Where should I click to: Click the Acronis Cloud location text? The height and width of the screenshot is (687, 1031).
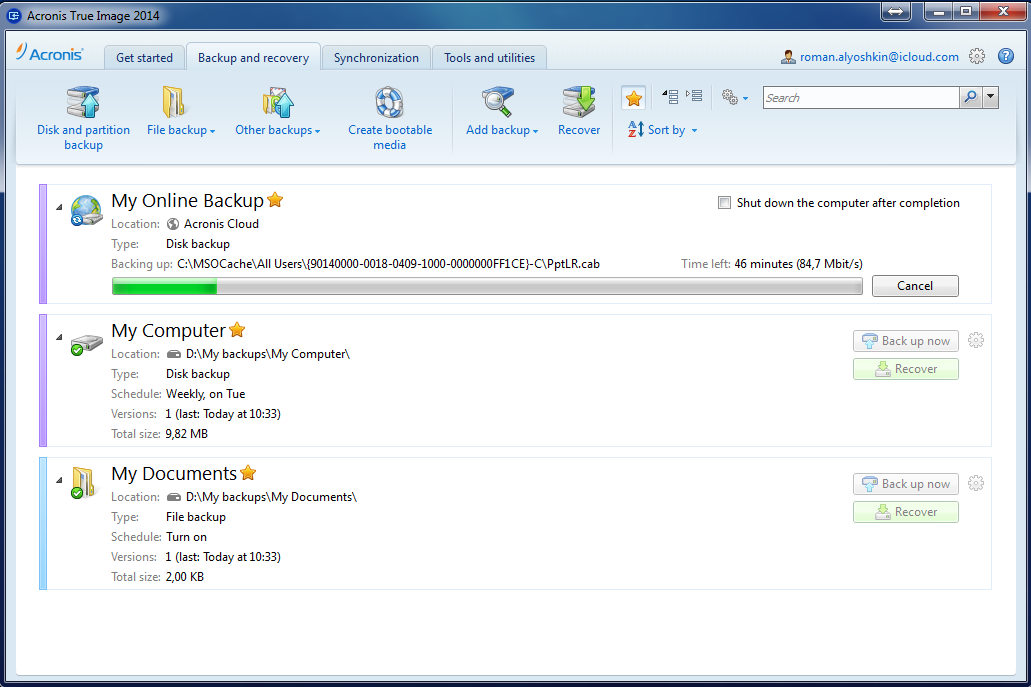221,224
